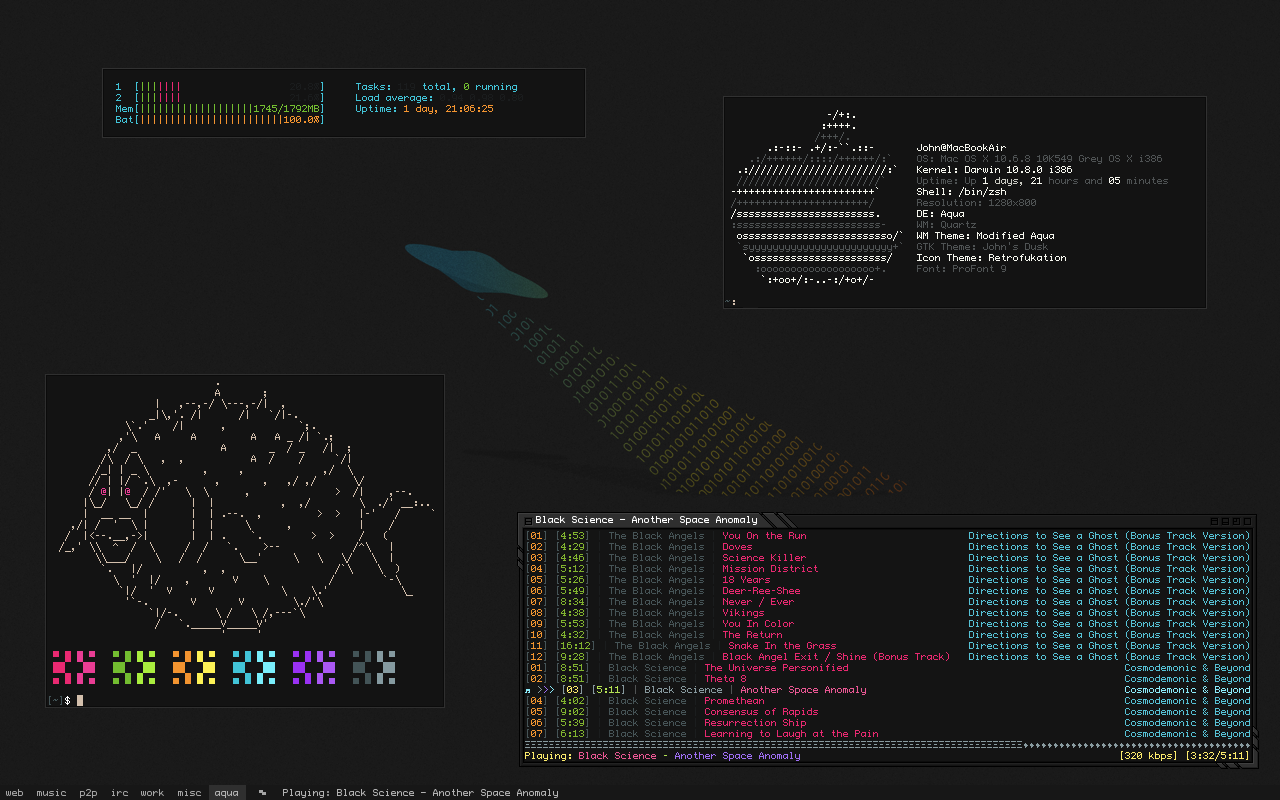Click the layout icon in the bottom bar
1280x800 pixels.
pyautogui.click(x=263, y=793)
